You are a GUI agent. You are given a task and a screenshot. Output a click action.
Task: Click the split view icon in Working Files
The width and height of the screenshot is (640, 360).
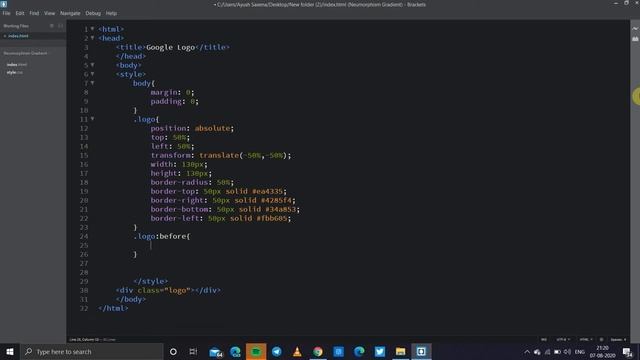(x=60, y=26)
